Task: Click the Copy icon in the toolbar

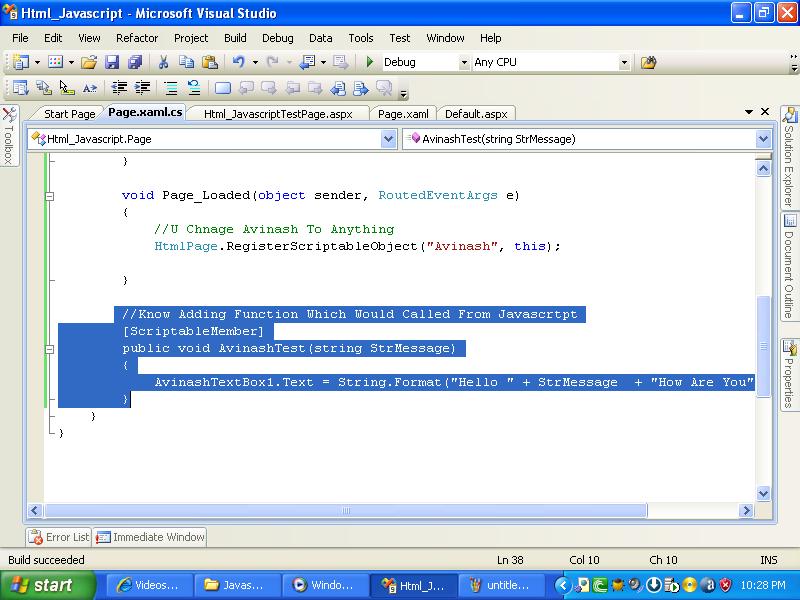Action: pos(186,62)
